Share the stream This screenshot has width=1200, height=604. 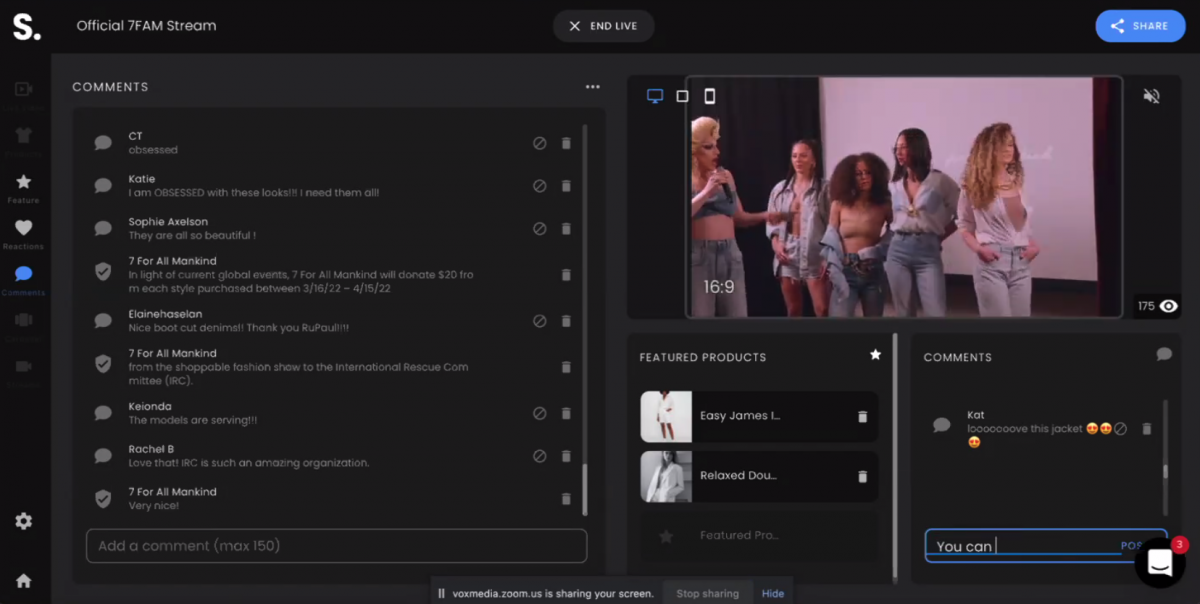pos(1140,26)
